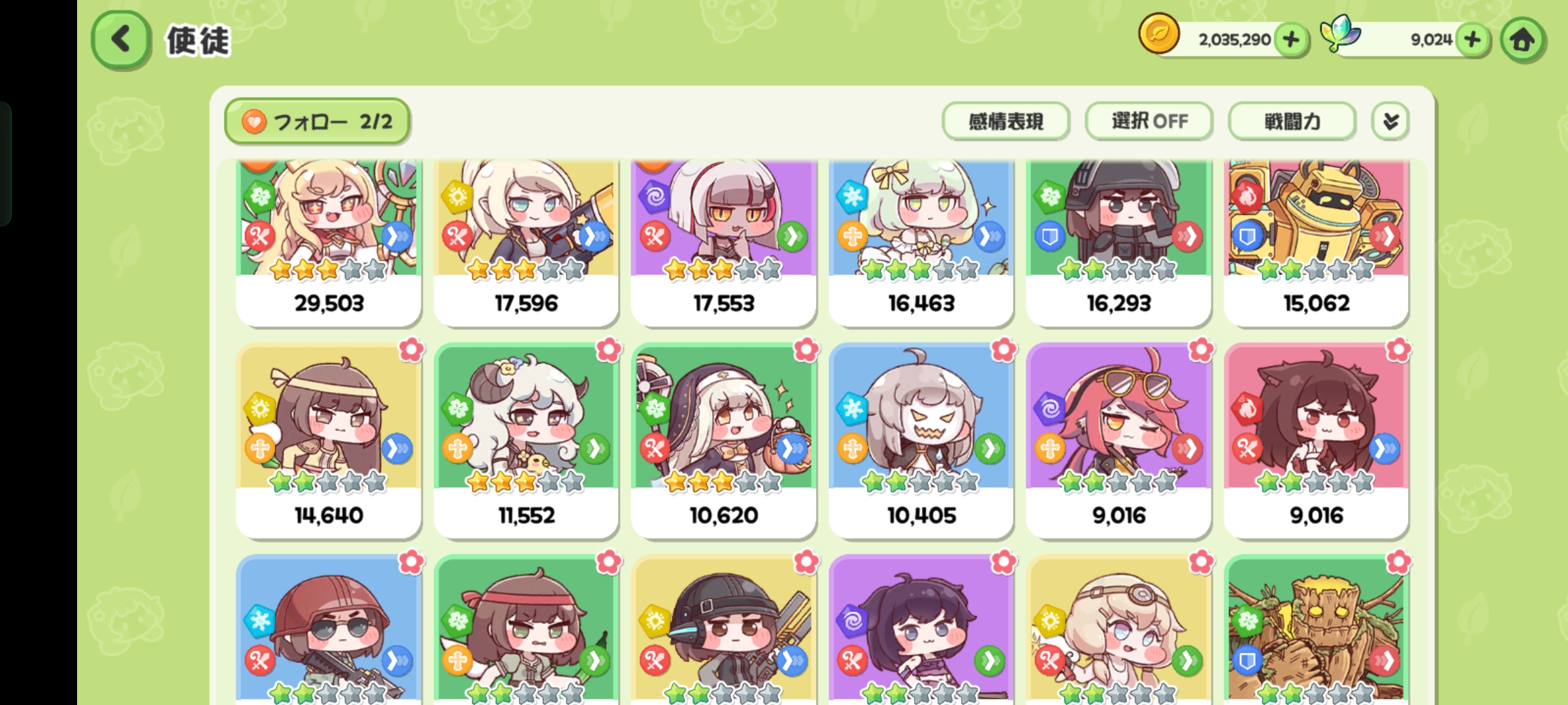Open the 戦闘力 sort dropdown

(x=1292, y=122)
